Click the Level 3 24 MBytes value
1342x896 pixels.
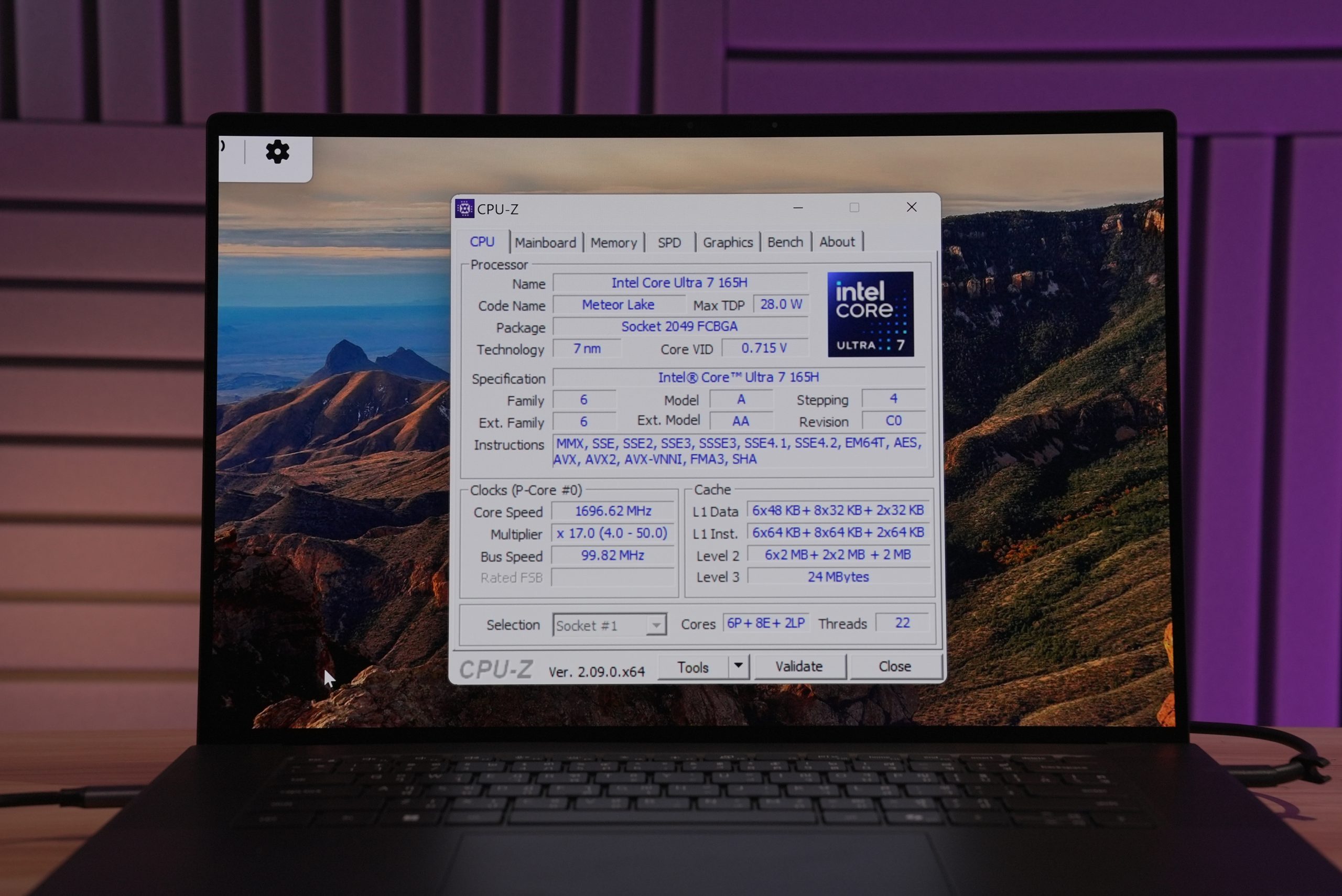point(838,576)
